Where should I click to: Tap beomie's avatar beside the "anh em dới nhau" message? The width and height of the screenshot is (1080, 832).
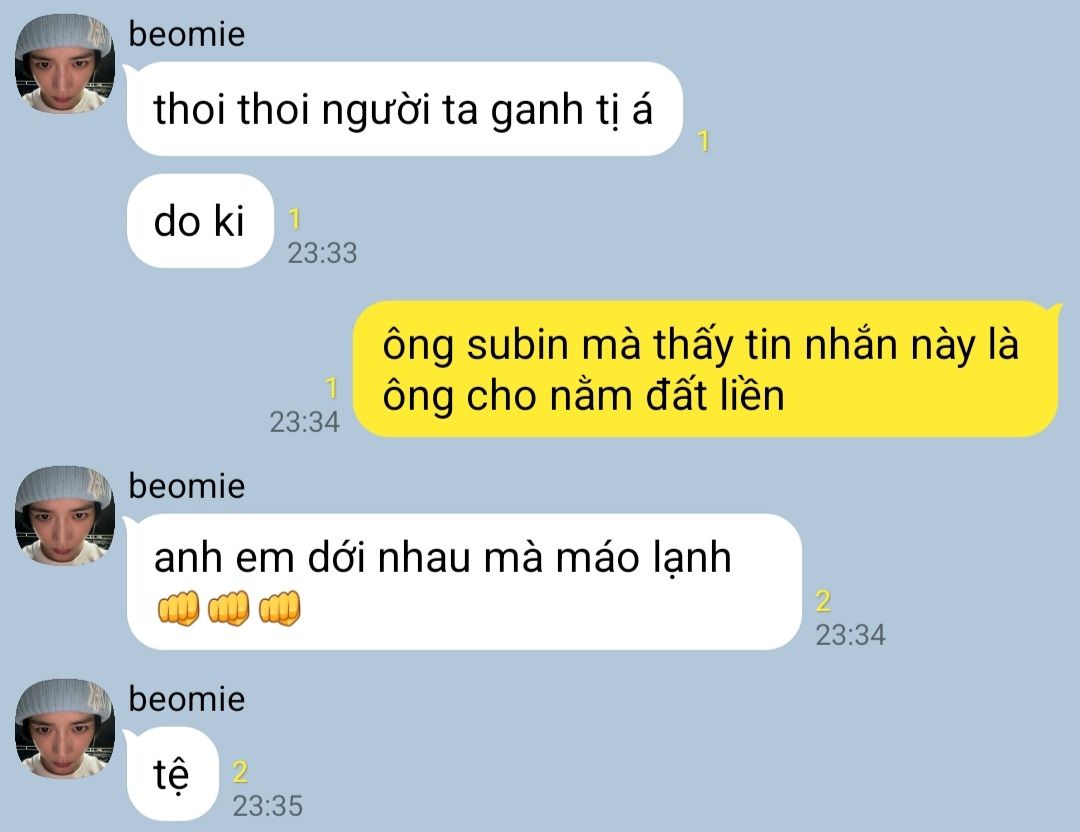[65, 516]
